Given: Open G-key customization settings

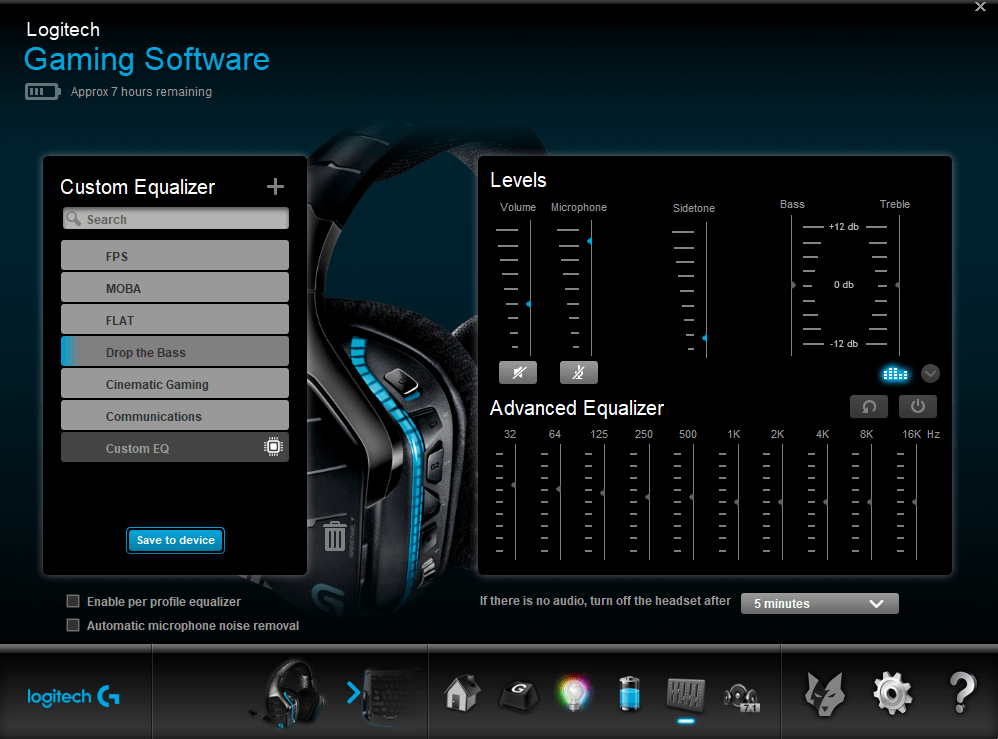Looking at the screenshot, I should pos(519,694).
